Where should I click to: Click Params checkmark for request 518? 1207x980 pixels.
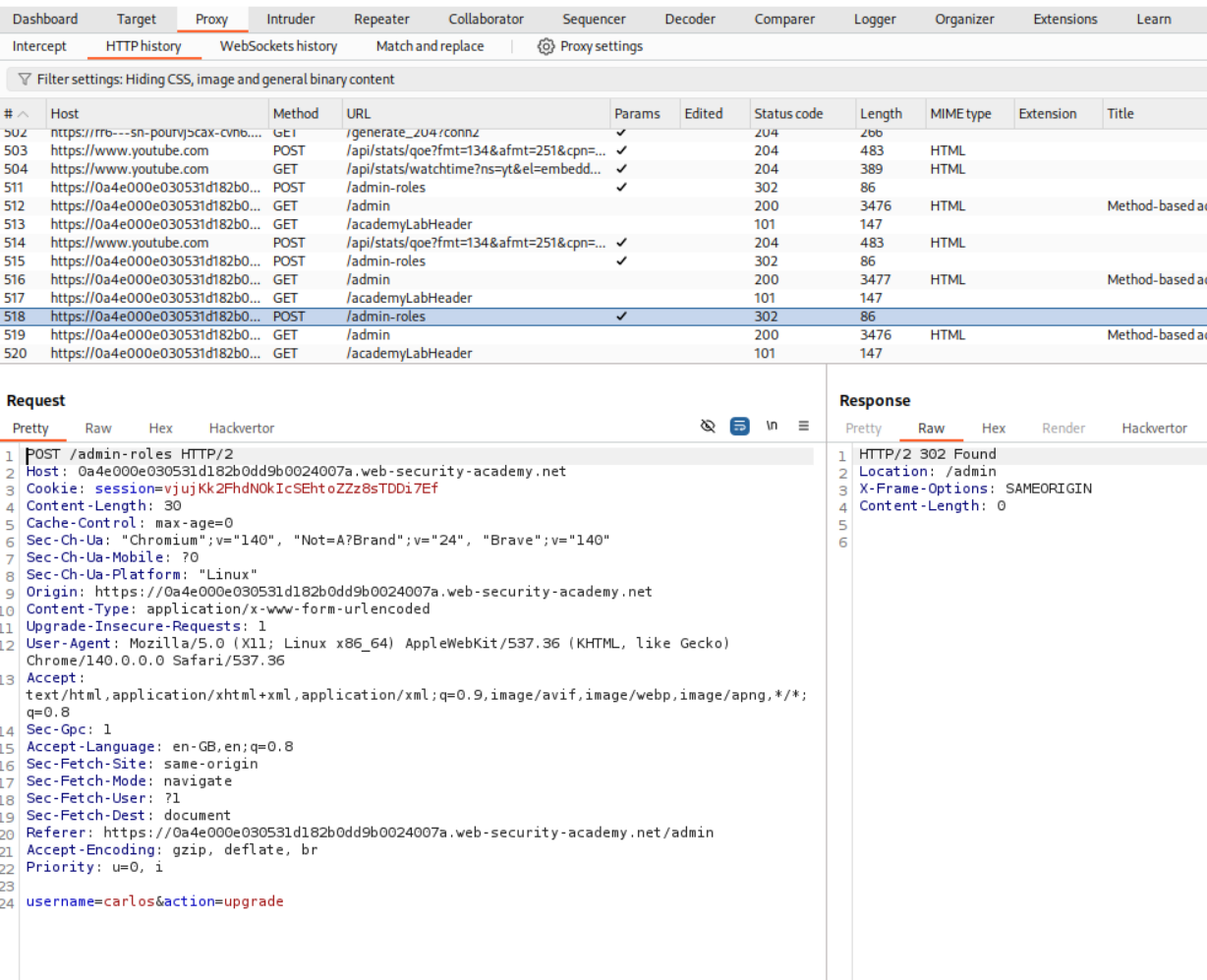pyautogui.click(x=621, y=317)
